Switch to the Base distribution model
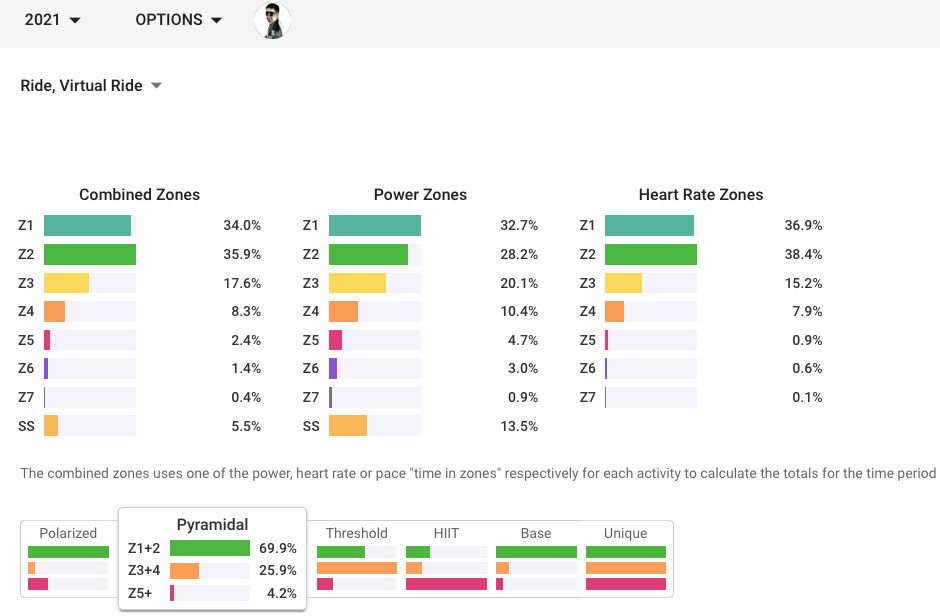This screenshot has width=940, height=616. click(536, 558)
